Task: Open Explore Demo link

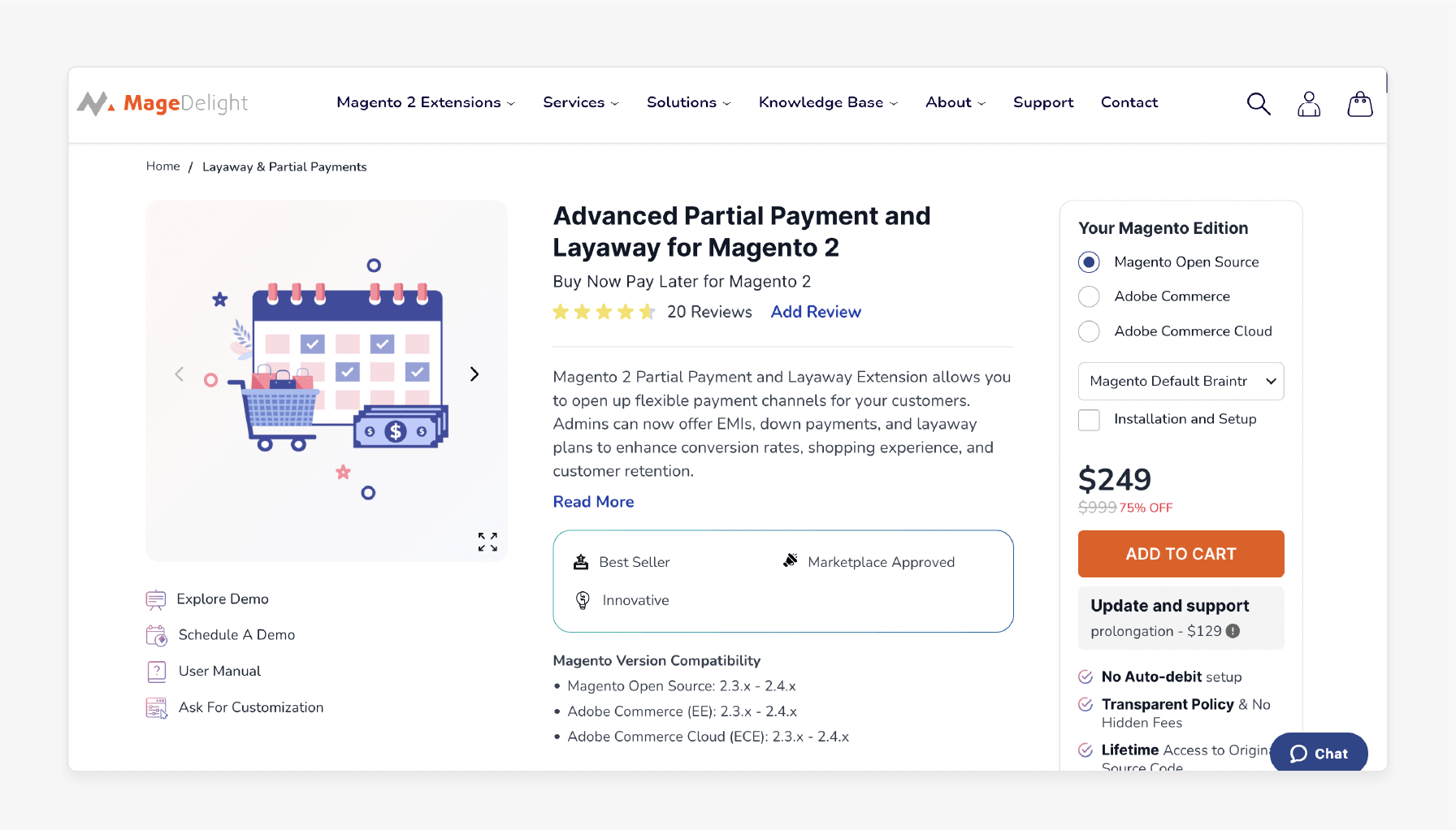Action: tap(223, 599)
